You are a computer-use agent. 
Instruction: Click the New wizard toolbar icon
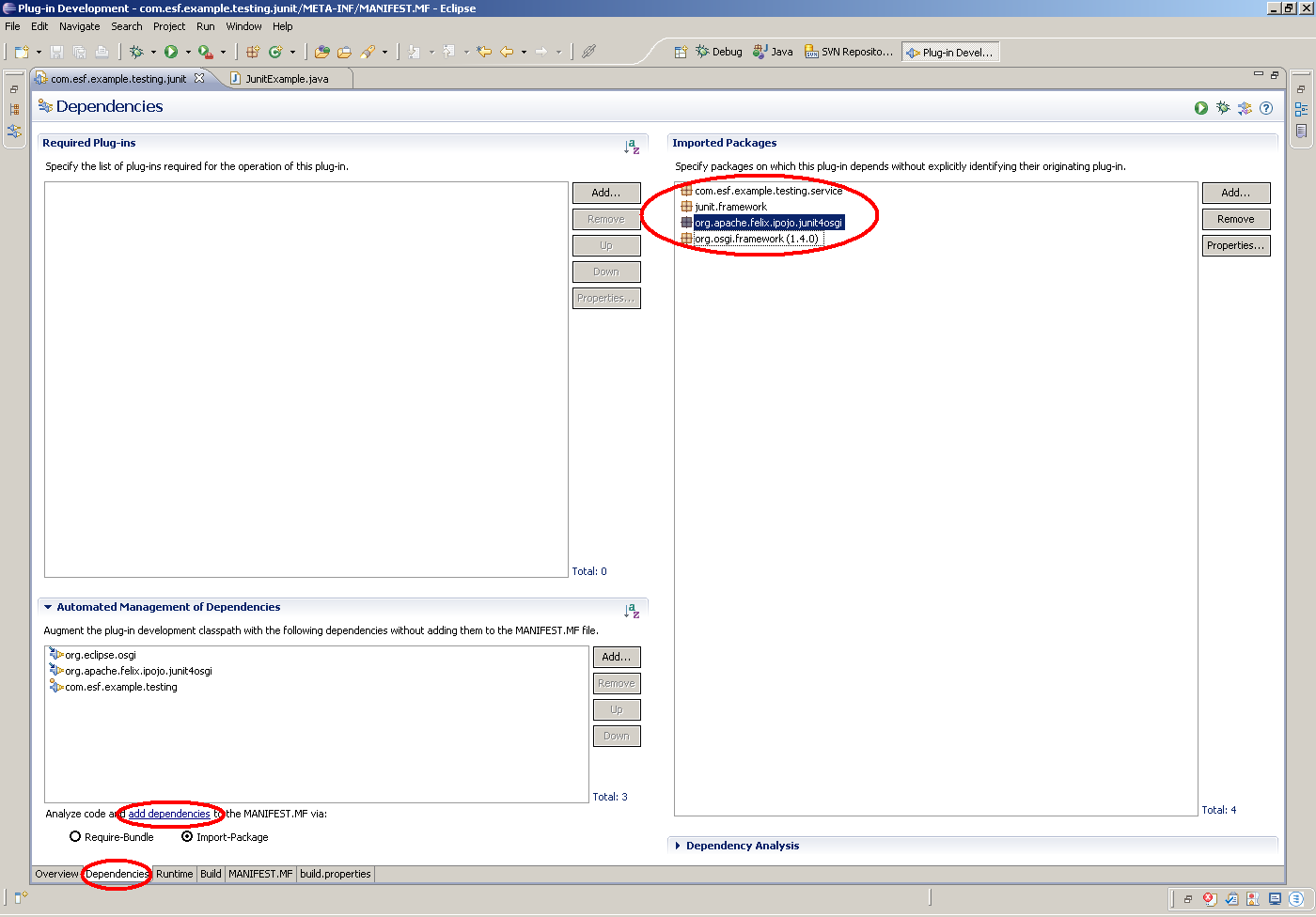(21, 52)
